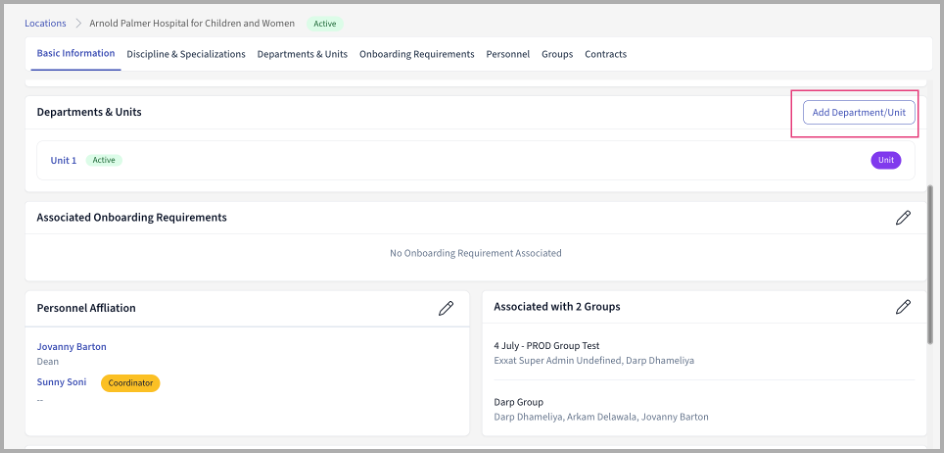The image size is (944, 454).
Task: Click pencil icon in Personnel Affiliation card
Action: [x=446, y=308]
